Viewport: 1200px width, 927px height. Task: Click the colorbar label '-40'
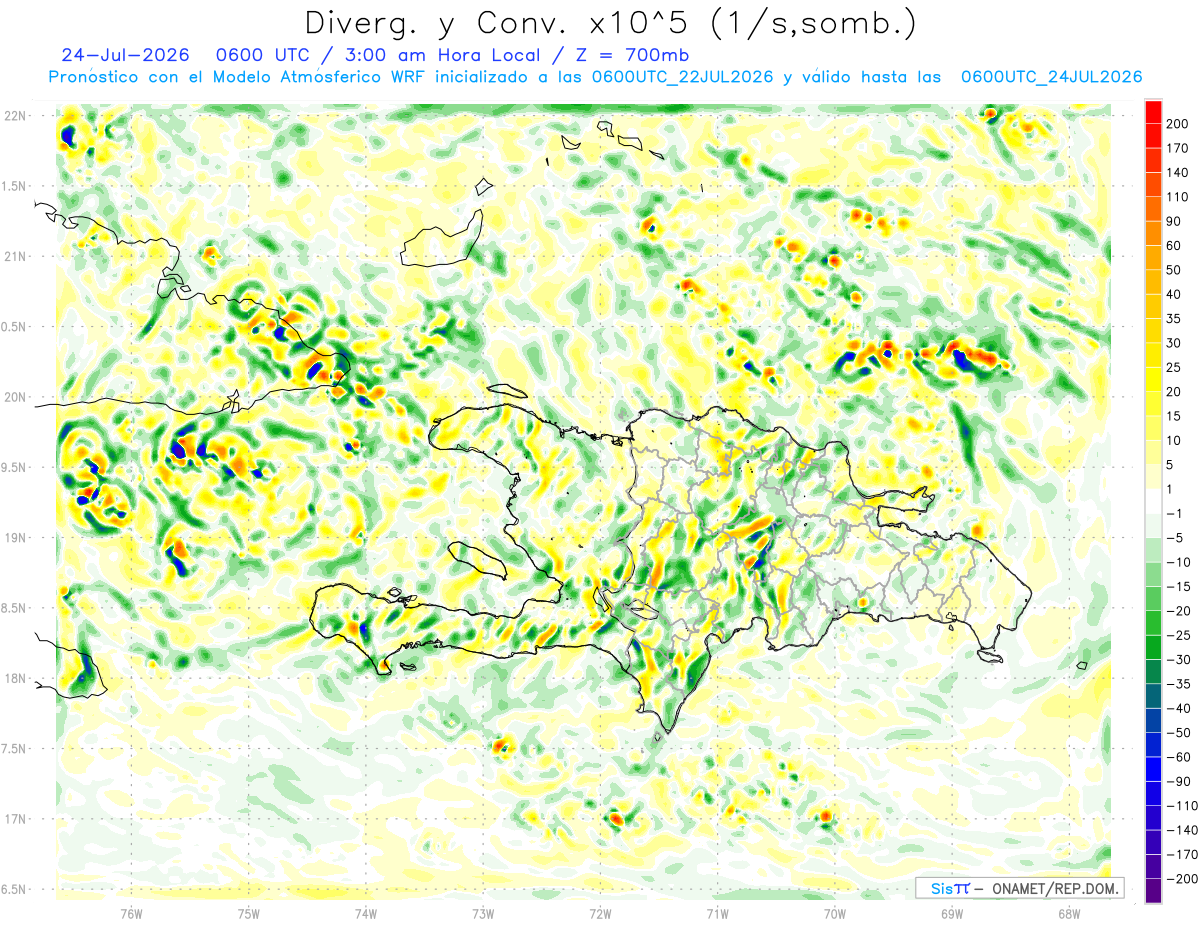coord(1180,709)
